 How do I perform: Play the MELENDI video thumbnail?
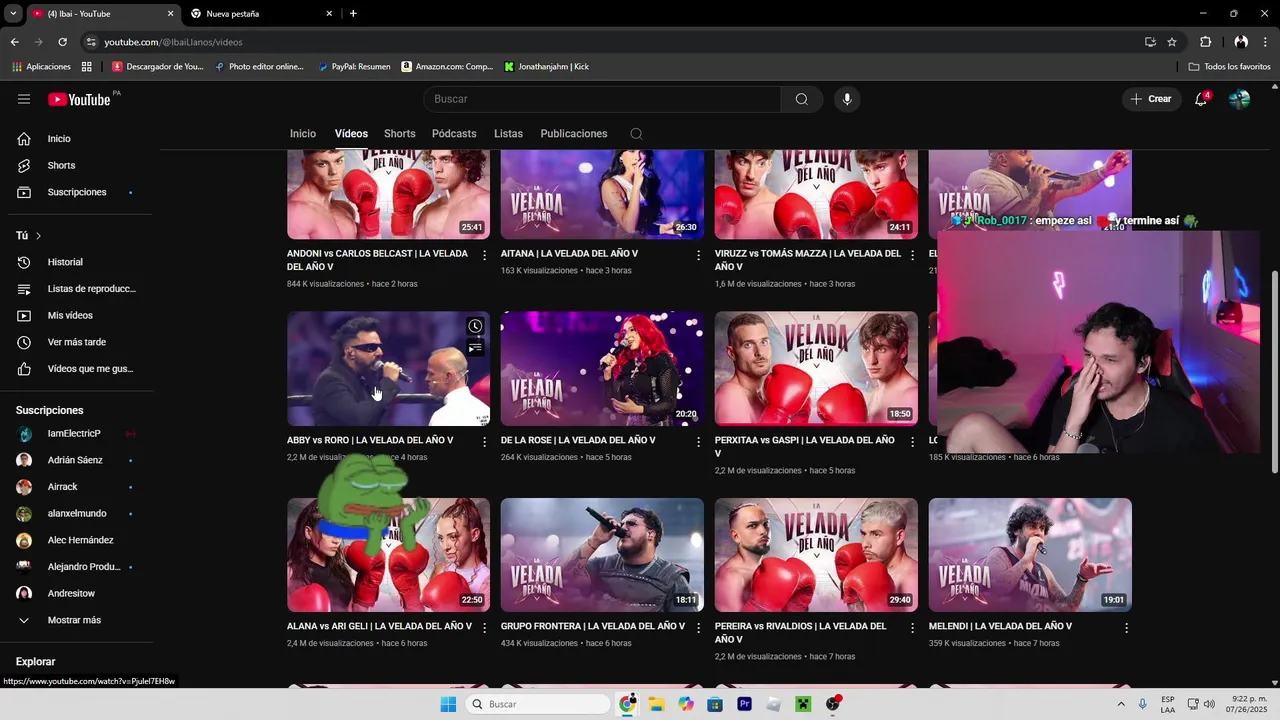[x=1030, y=555]
